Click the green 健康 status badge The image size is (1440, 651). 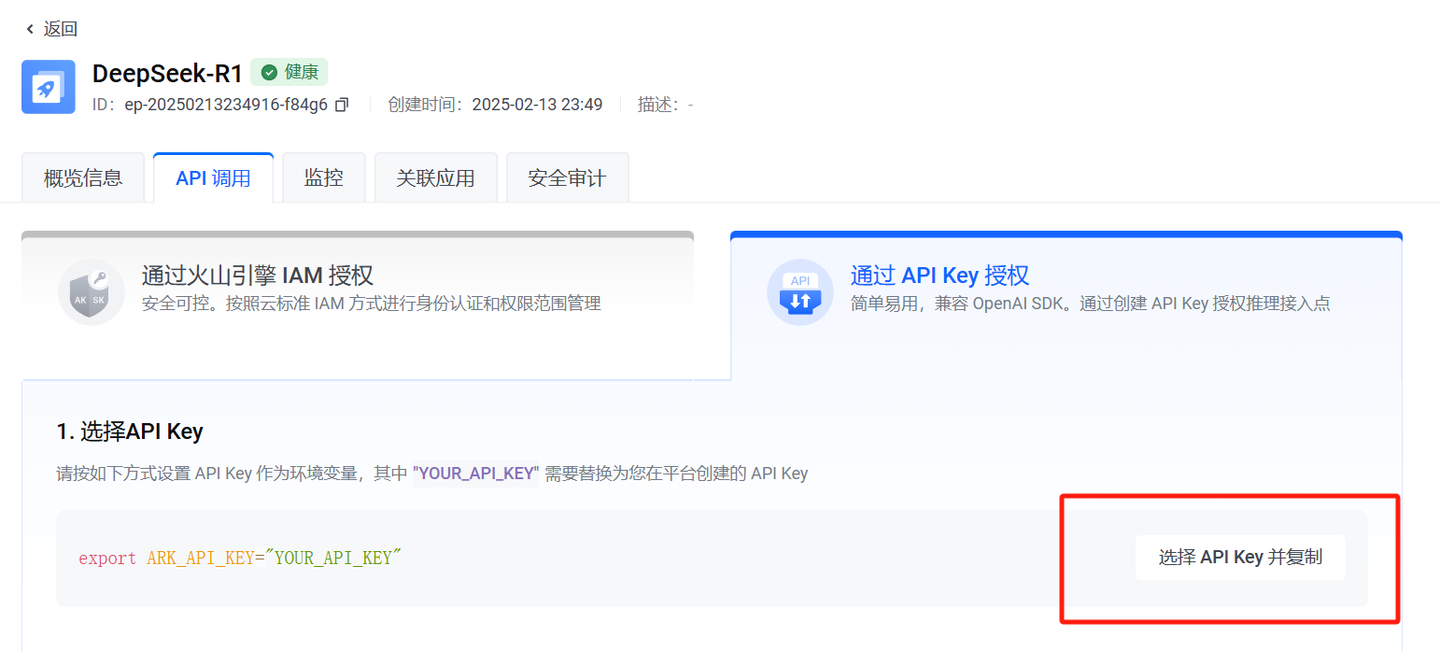289,72
